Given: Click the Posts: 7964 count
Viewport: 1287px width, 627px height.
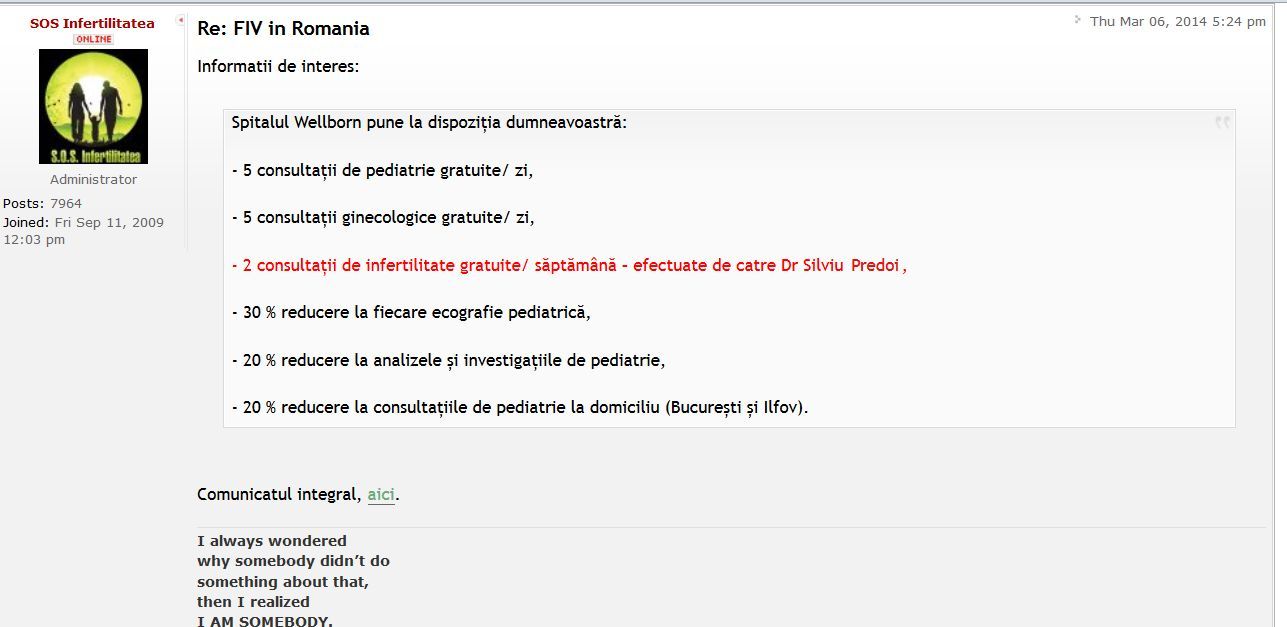Looking at the screenshot, I should point(42,204).
